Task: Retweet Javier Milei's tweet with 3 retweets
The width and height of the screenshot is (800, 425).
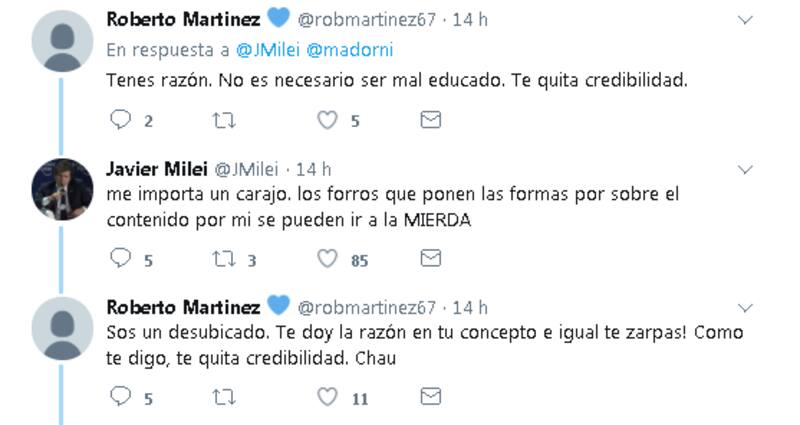Action: click(x=224, y=259)
